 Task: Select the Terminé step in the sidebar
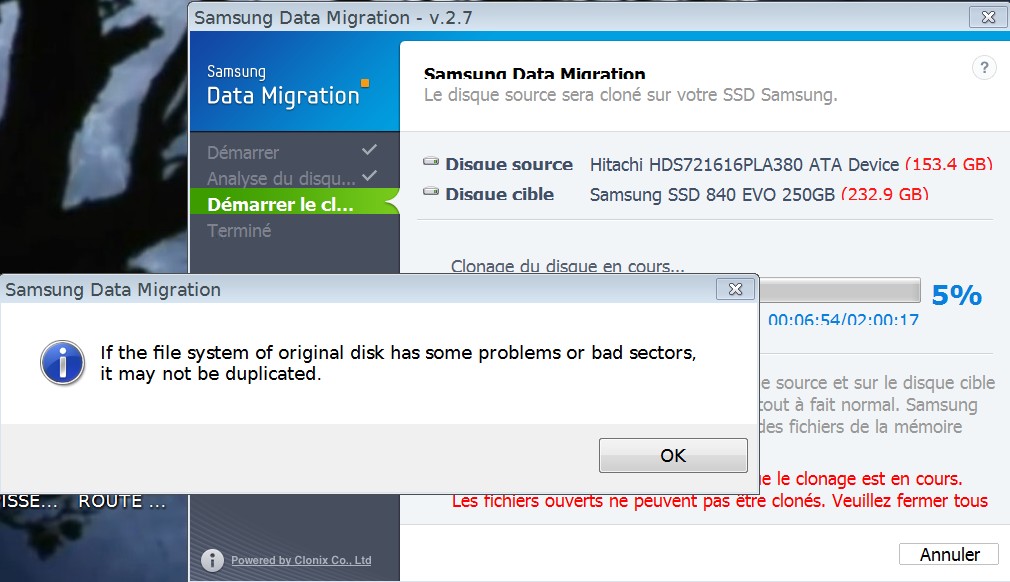(x=239, y=231)
